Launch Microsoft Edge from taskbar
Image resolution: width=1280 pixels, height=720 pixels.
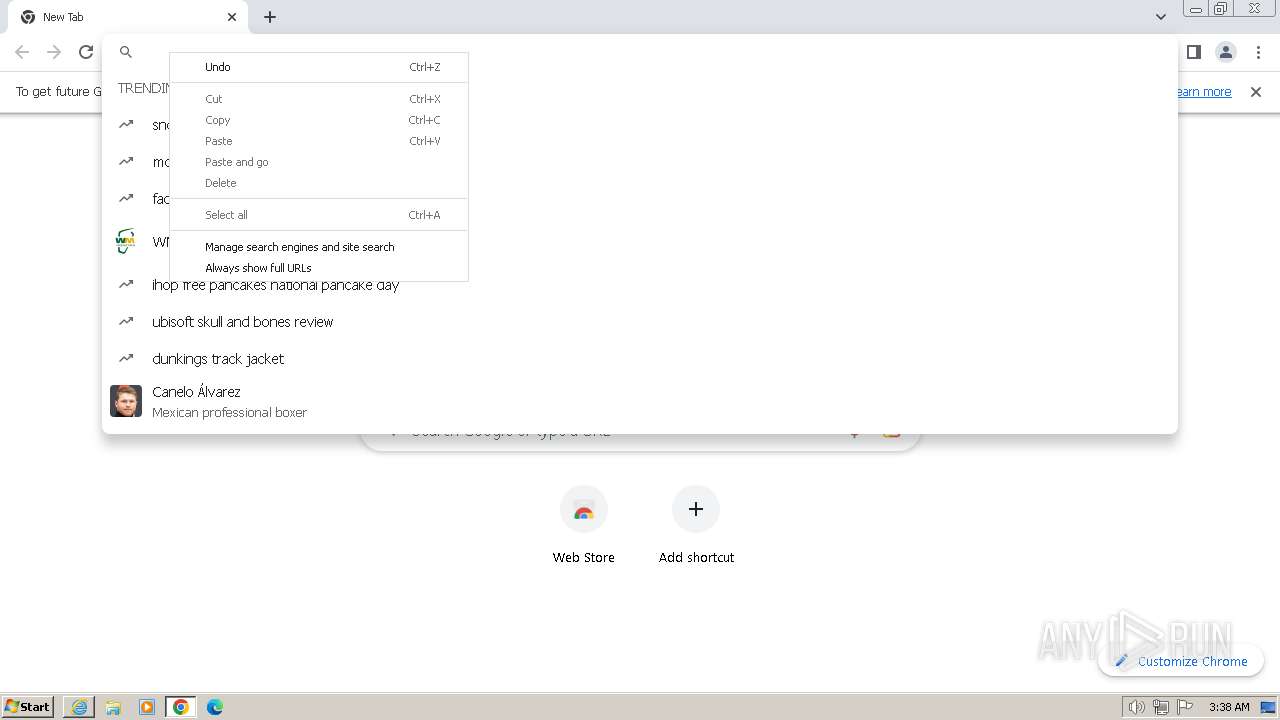(215, 707)
